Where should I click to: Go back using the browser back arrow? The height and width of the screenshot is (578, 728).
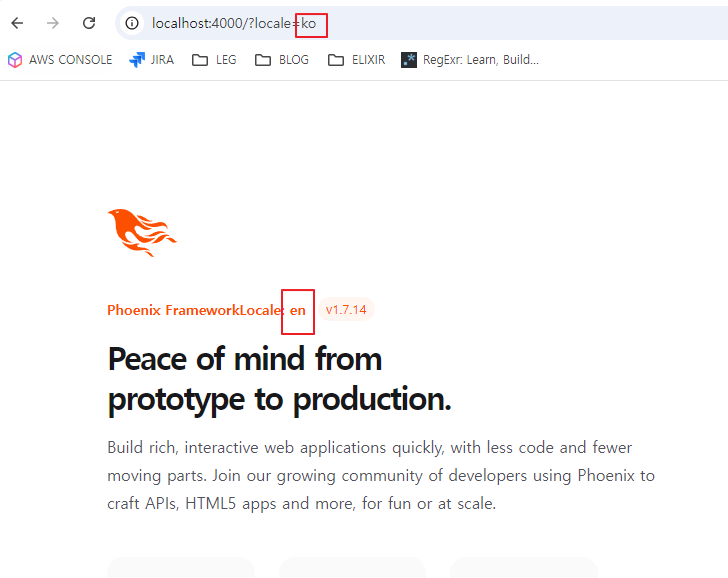(x=17, y=23)
